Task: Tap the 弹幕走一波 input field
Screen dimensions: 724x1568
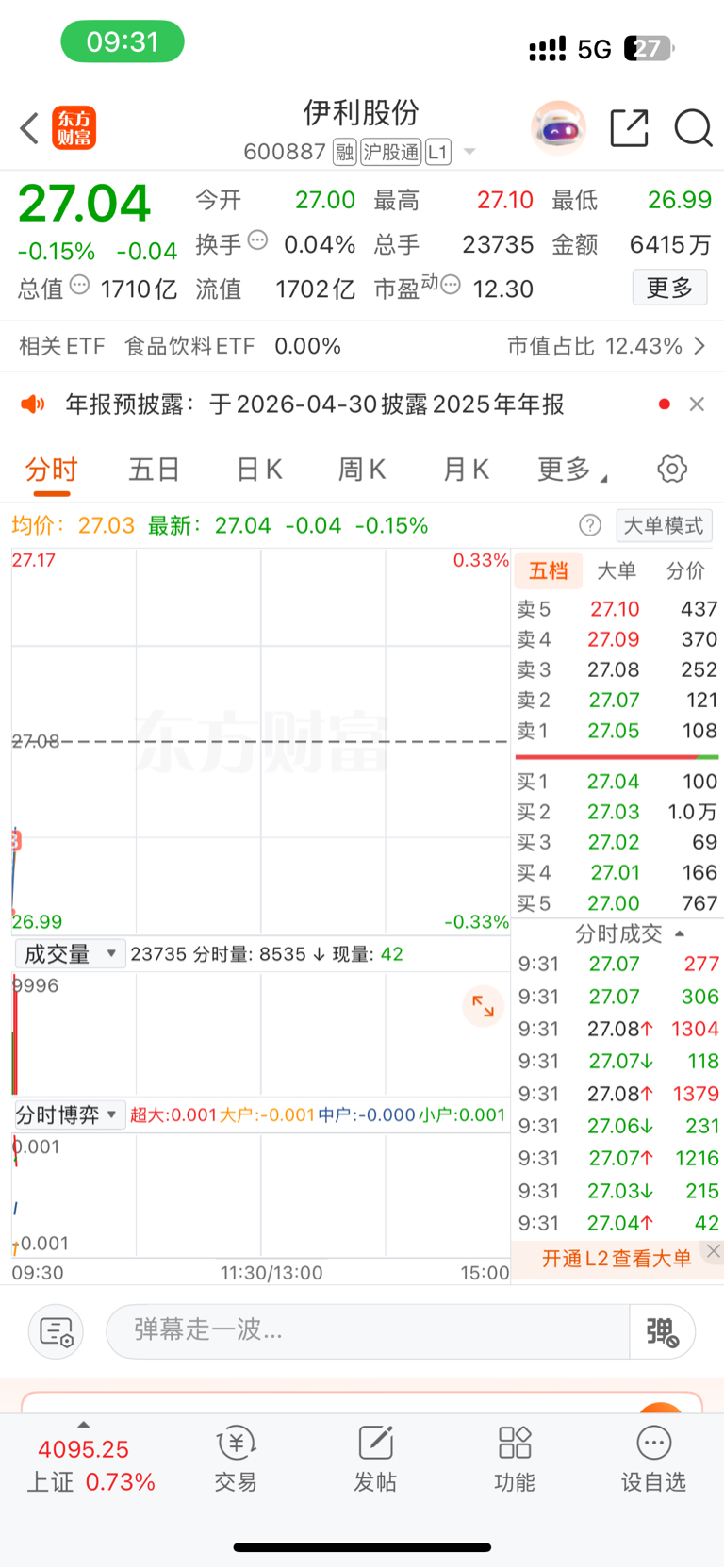Action: tap(368, 1331)
